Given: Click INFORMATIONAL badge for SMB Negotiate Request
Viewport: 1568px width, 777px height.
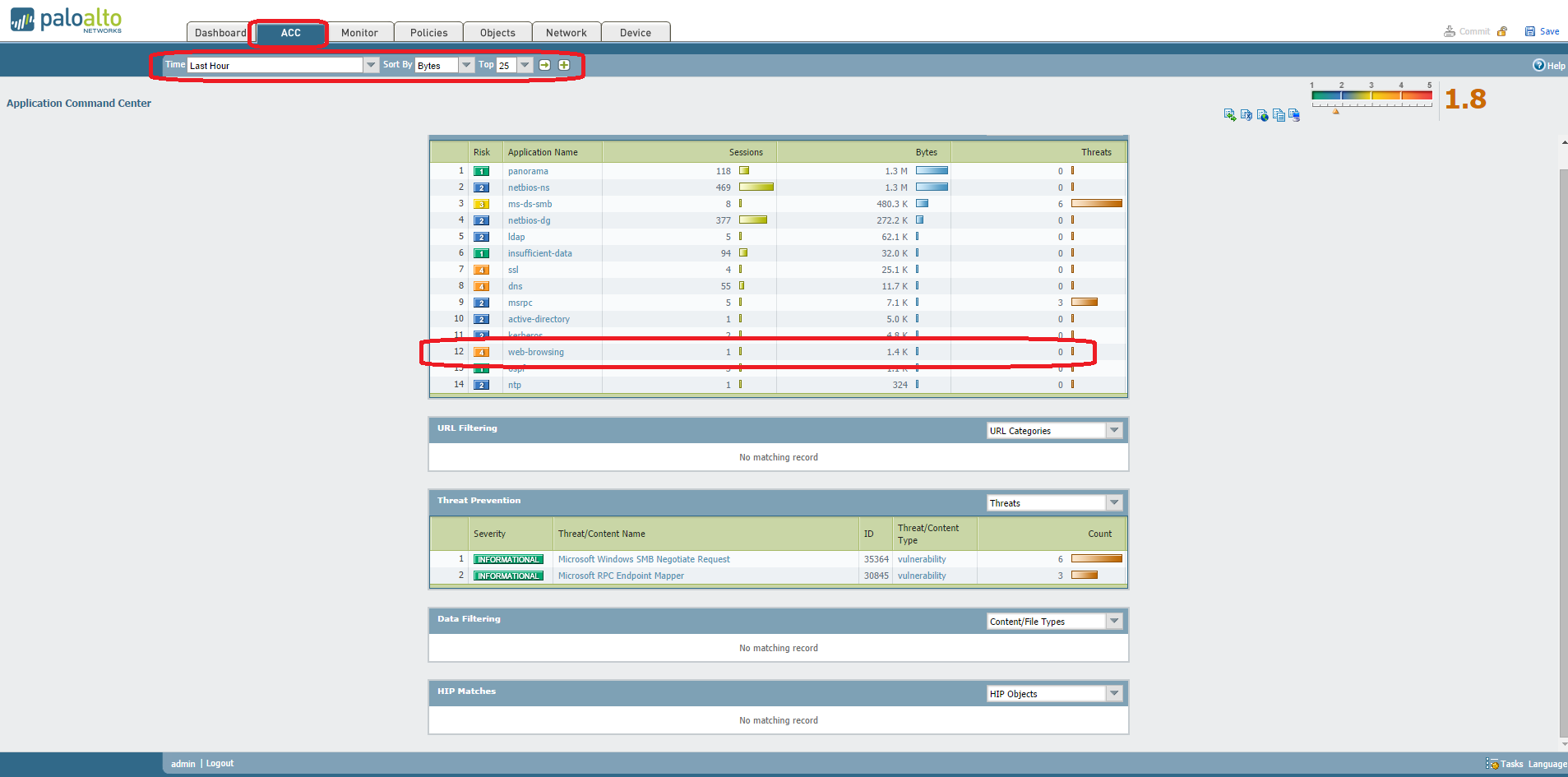Looking at the screenshot, I should [x=508, y=559].
